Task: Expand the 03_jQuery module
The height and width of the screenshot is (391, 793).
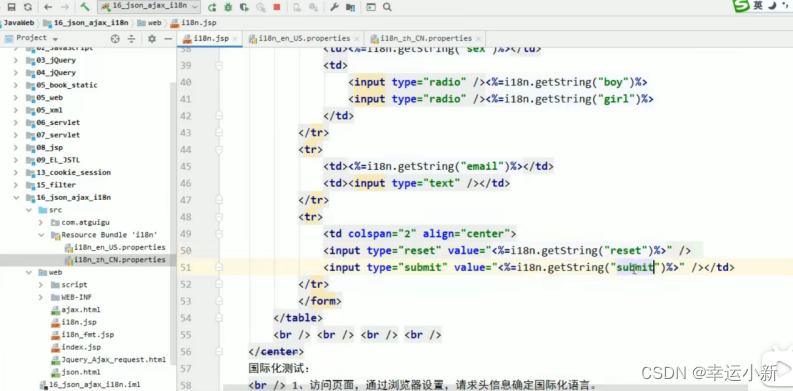Action: pyautogui.click(x=16, y=60)
